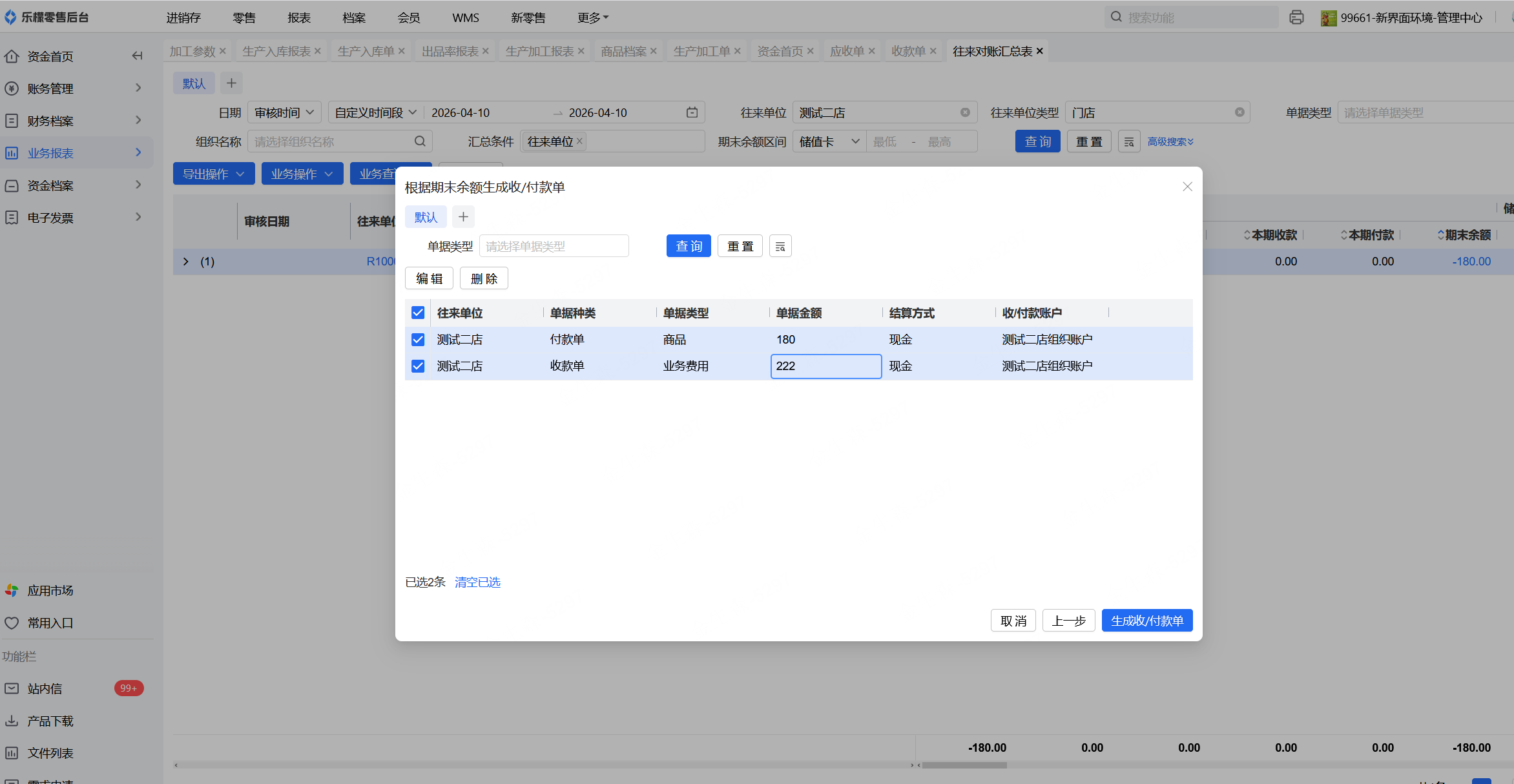This screenshot has width=1514, height=784.
Task: Open the 报表 menu in top navigation
Action: [x=299, y=17]
